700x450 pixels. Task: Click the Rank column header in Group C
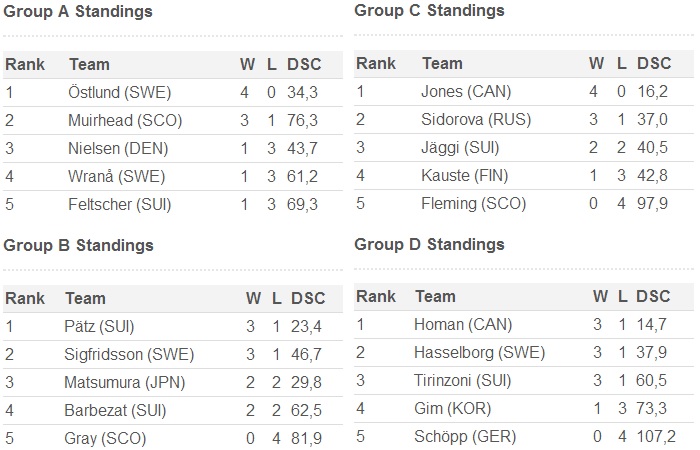376,63
